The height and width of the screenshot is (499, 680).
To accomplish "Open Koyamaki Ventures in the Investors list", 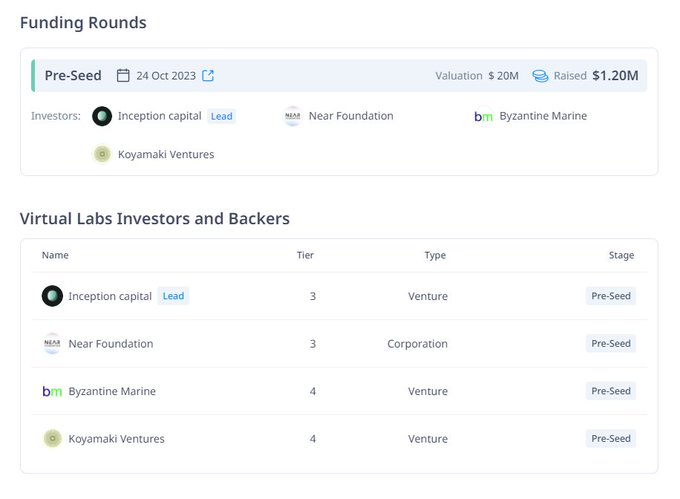I will pos(166,154).
